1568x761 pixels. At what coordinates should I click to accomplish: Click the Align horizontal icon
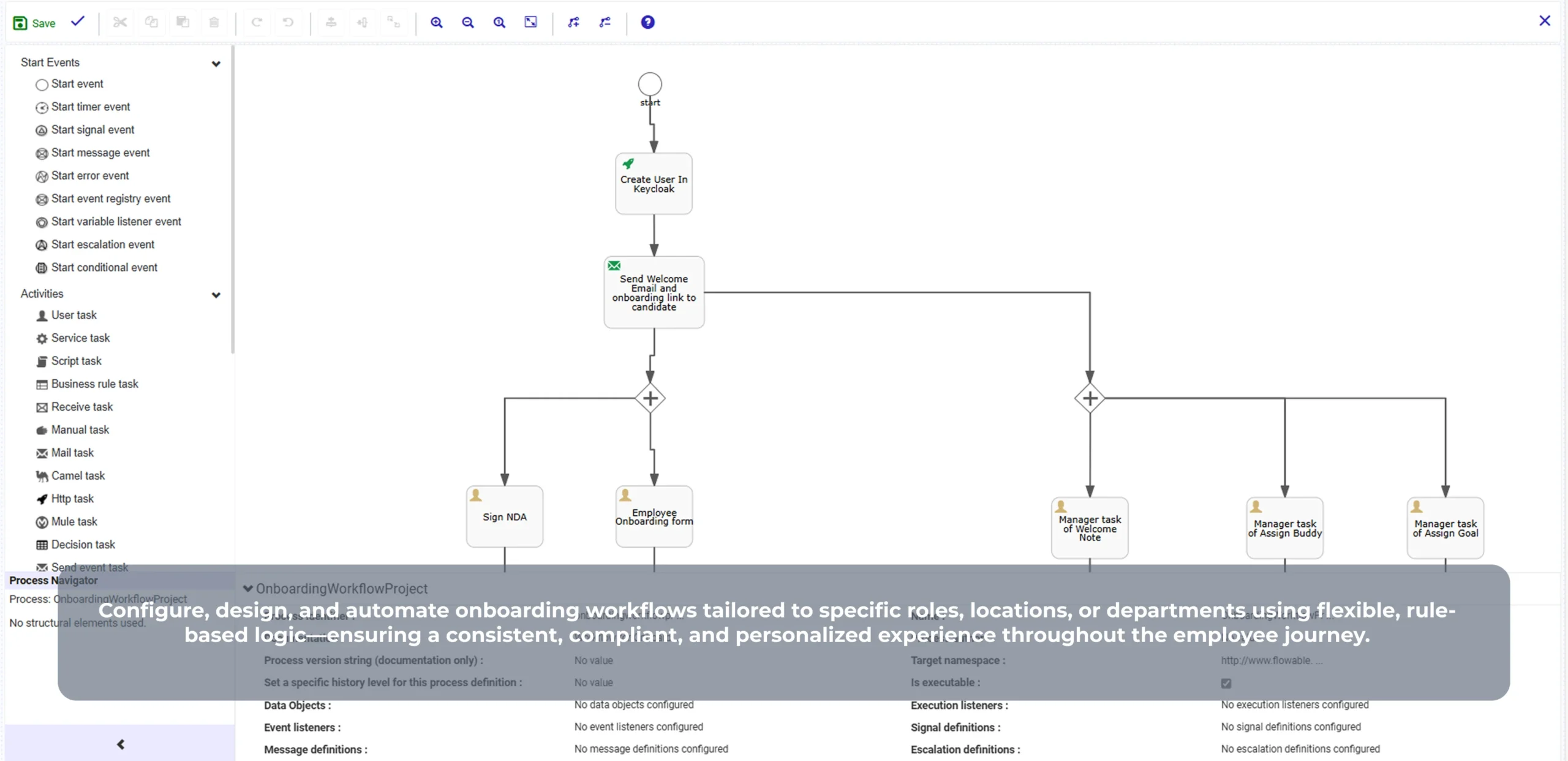(362, 22)
